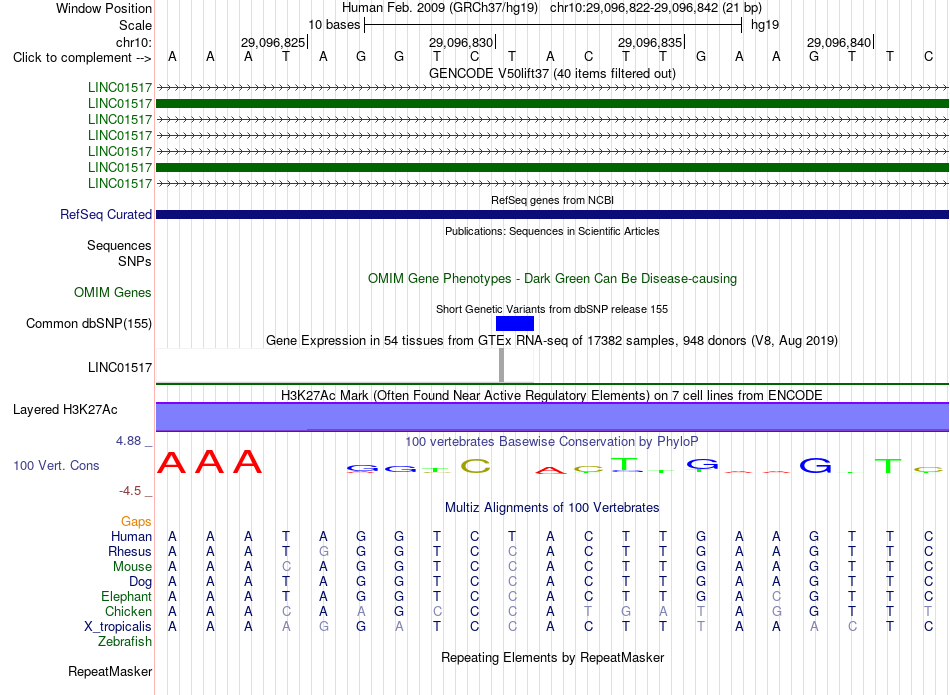
Task: Open the 100 Vert. Cons label
Action: (x=56, y=465)
